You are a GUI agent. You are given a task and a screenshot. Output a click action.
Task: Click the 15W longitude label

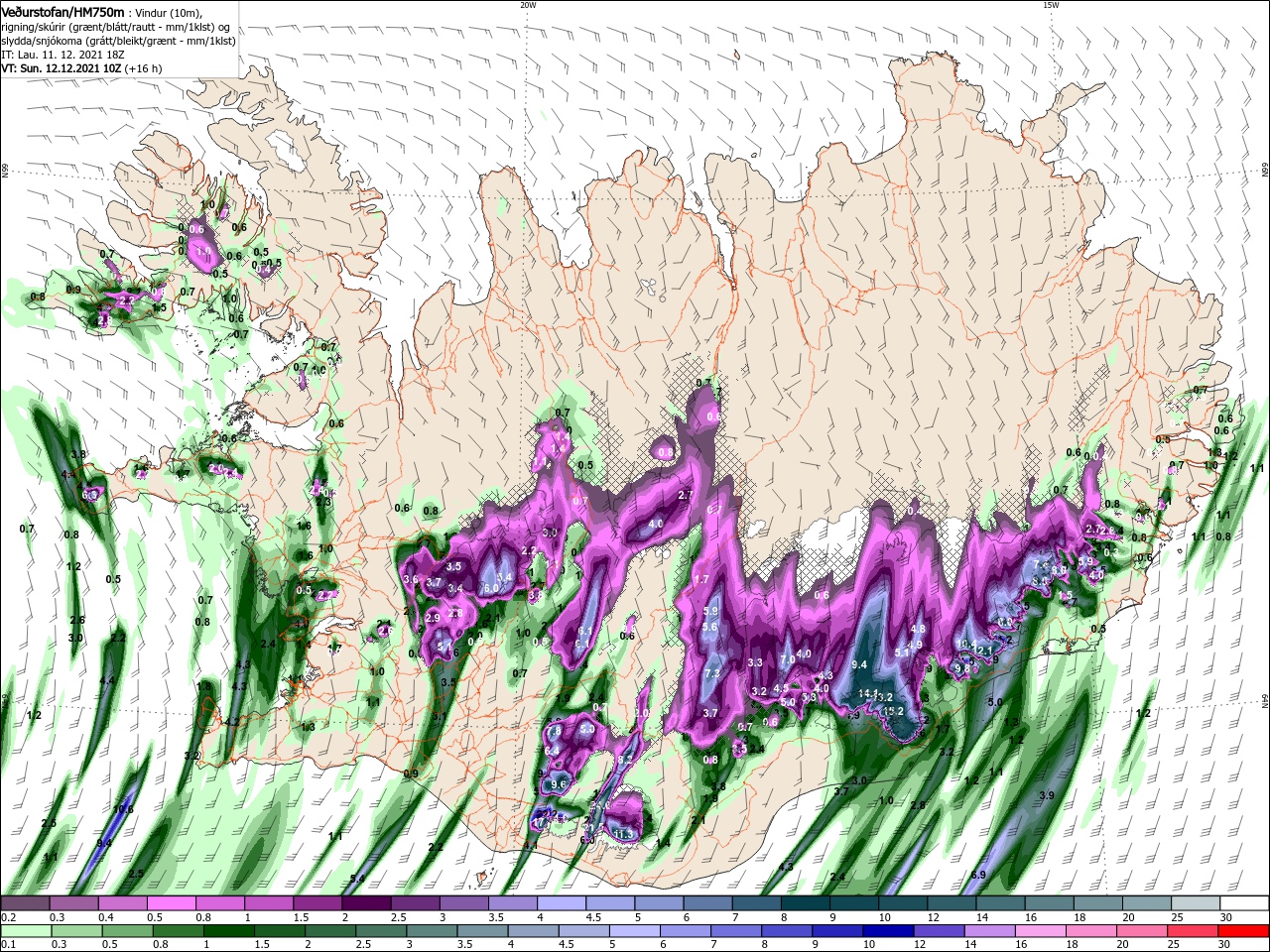click(1051, 5)
